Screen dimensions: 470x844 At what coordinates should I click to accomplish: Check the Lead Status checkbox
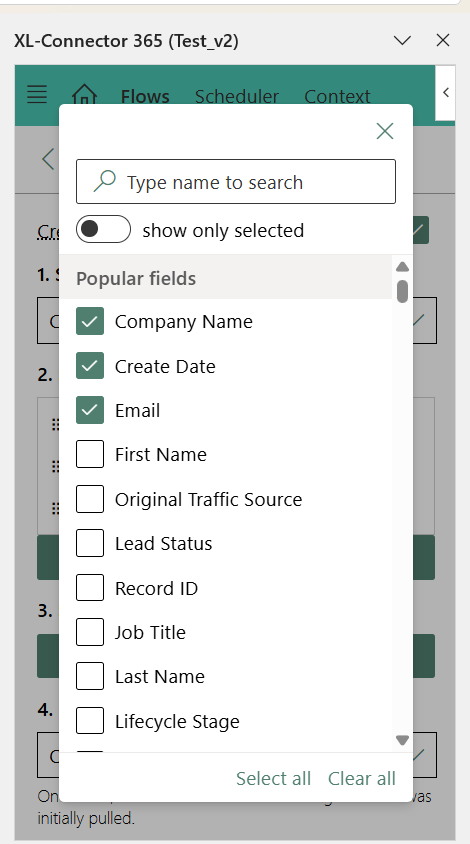tap(90, 543)
